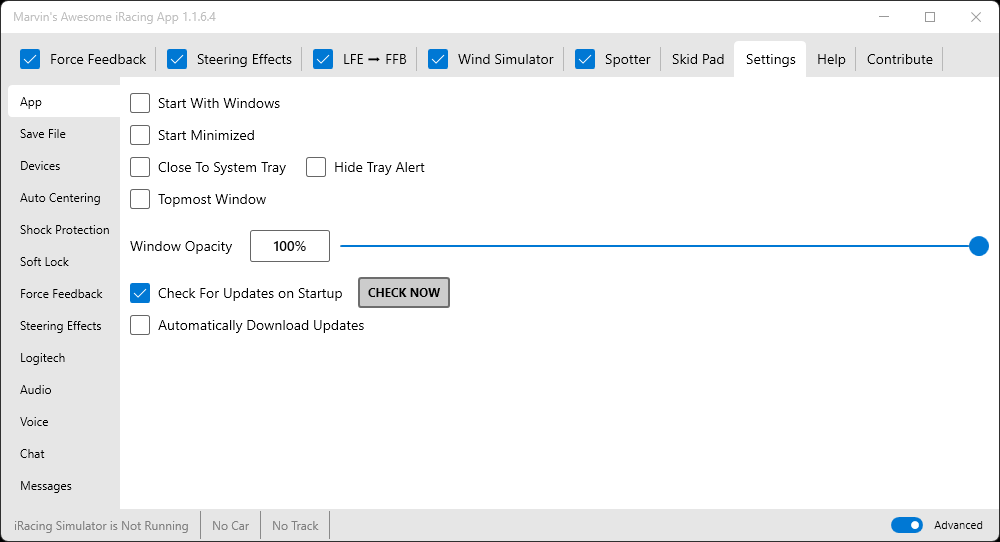Switch to the Help tab
1000x542 pixels.
click(x=831, y=59)
